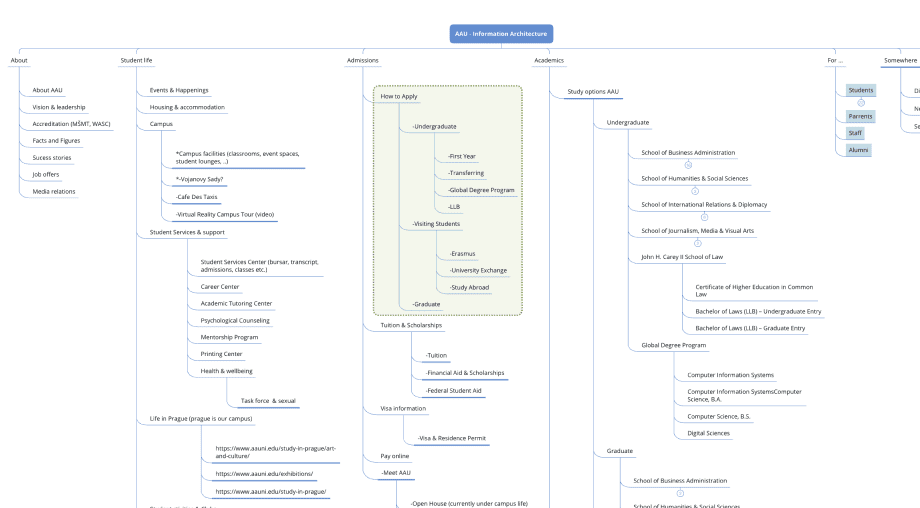Select the AAU - Information Architecture root node
The image size is (920, 508).
coord(501,34)
